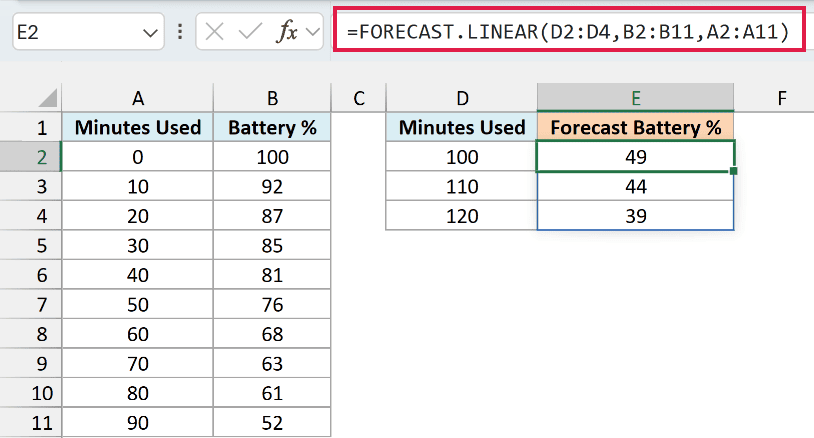
Task: Select row 11 header
Action: click(31, 423)
